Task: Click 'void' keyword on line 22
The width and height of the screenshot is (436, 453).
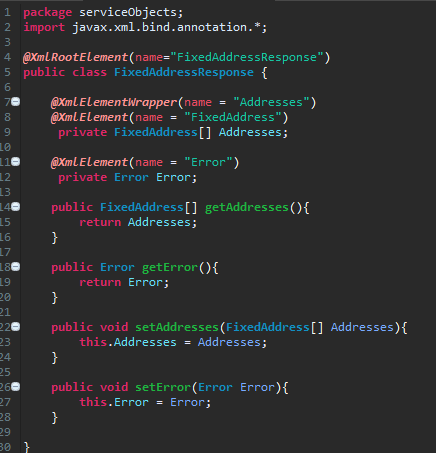Action: pyautogui.click(x=114, y=327)
